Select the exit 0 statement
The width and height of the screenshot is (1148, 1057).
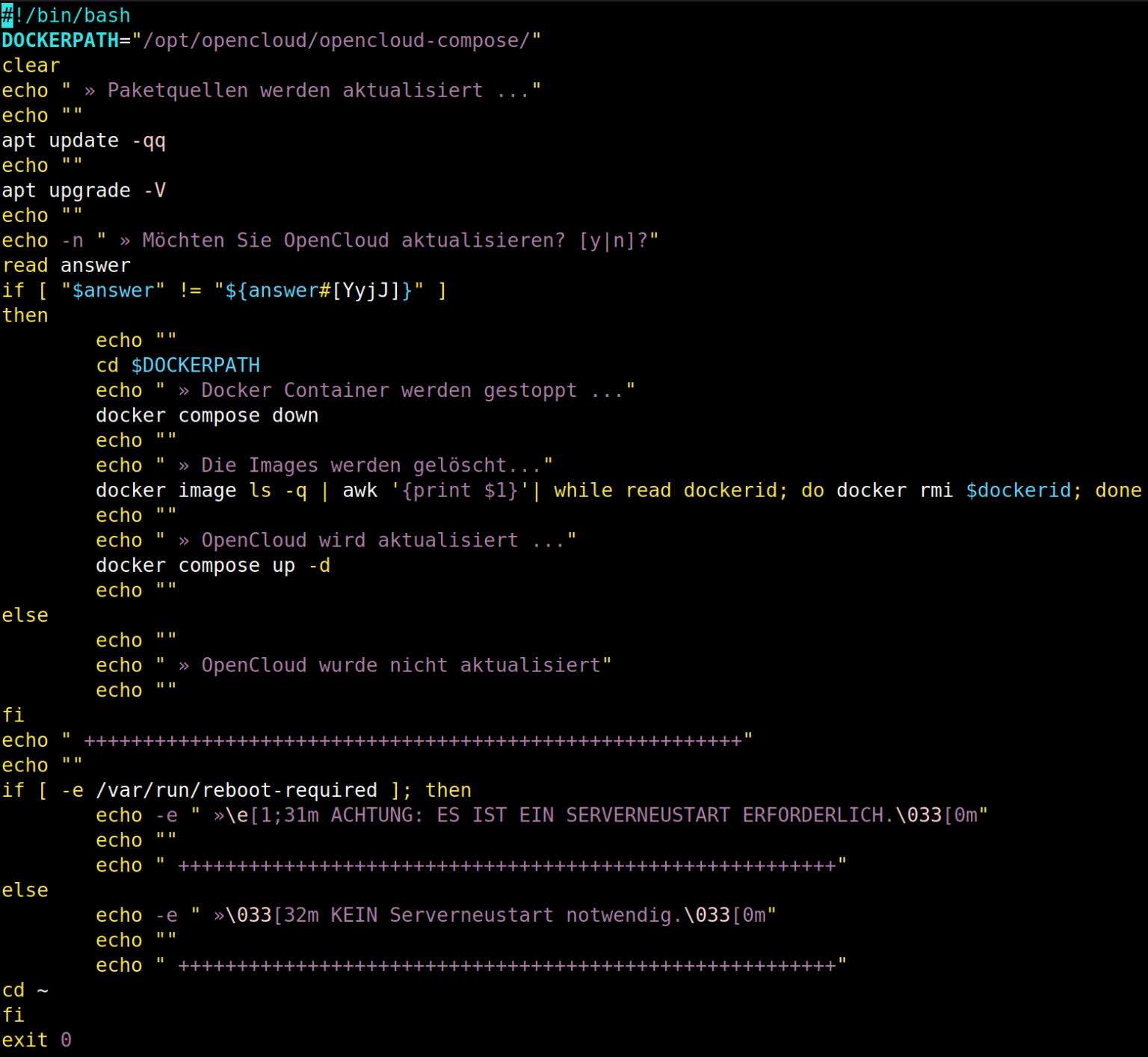[x=36, y=1039]
